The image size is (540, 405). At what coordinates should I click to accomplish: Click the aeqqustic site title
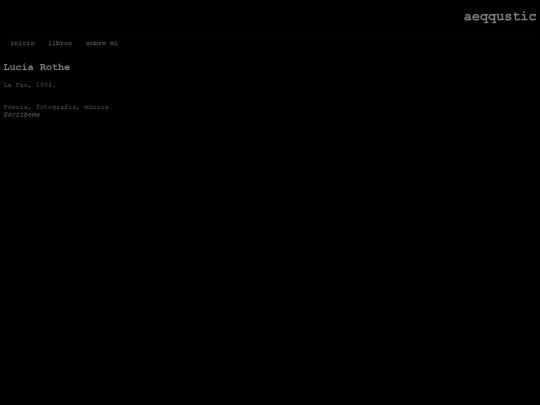pos(500,17)
